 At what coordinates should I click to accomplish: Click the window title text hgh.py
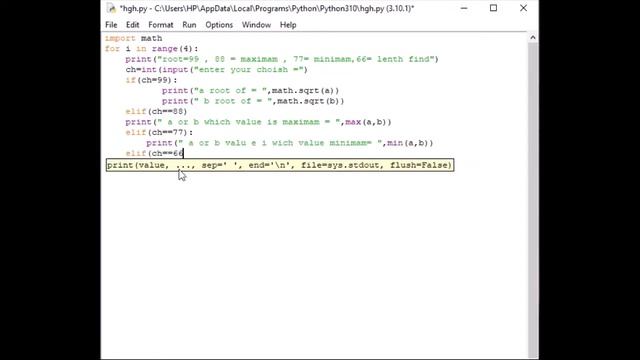coord(267,8)
